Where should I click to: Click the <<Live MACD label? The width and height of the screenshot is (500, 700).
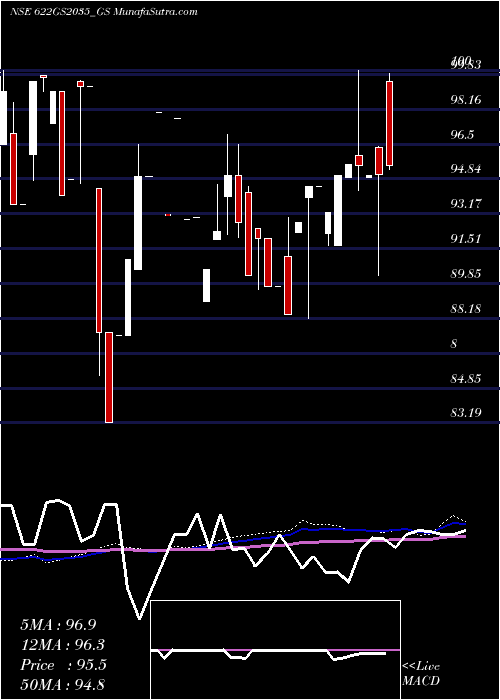pyautogui.click(x=421, y=674)
